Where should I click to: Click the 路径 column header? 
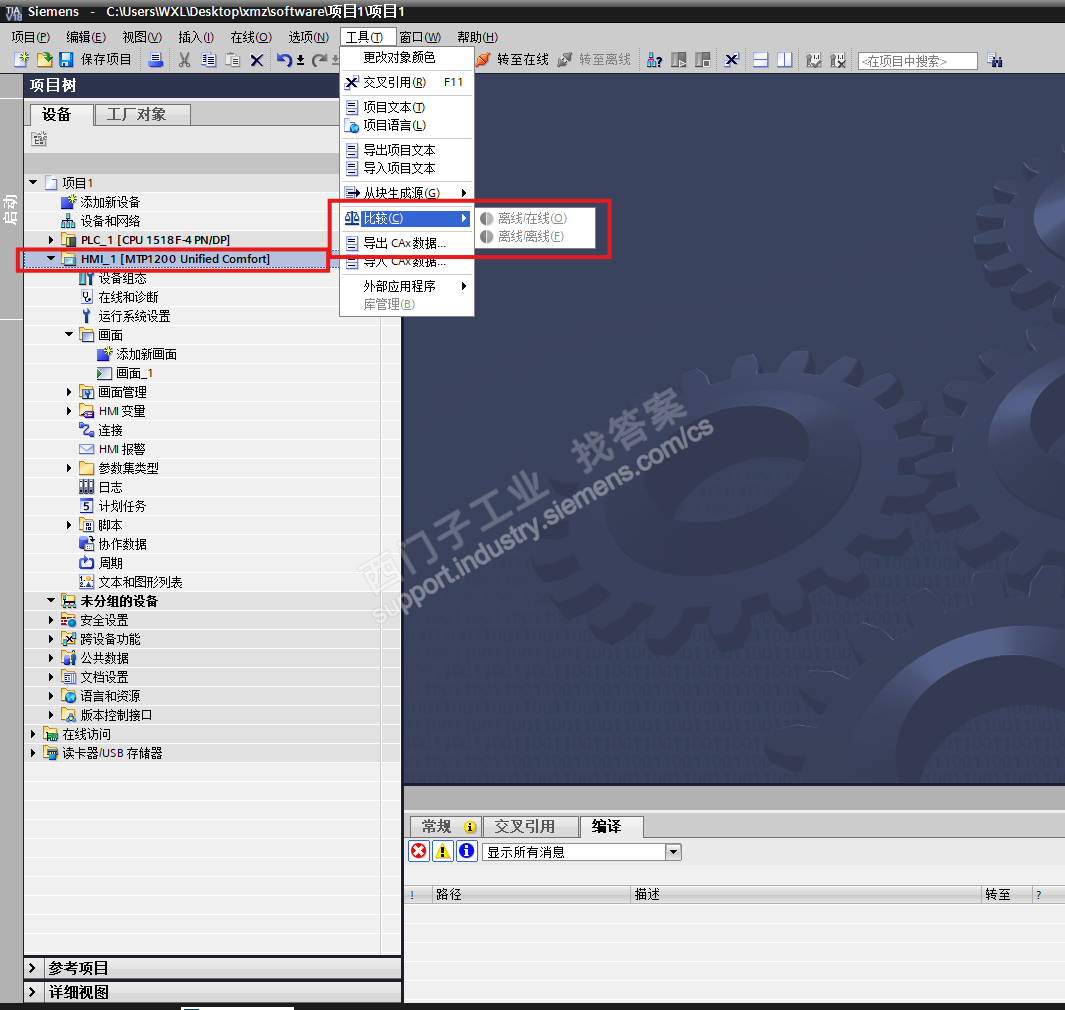[x=532, y=895]
